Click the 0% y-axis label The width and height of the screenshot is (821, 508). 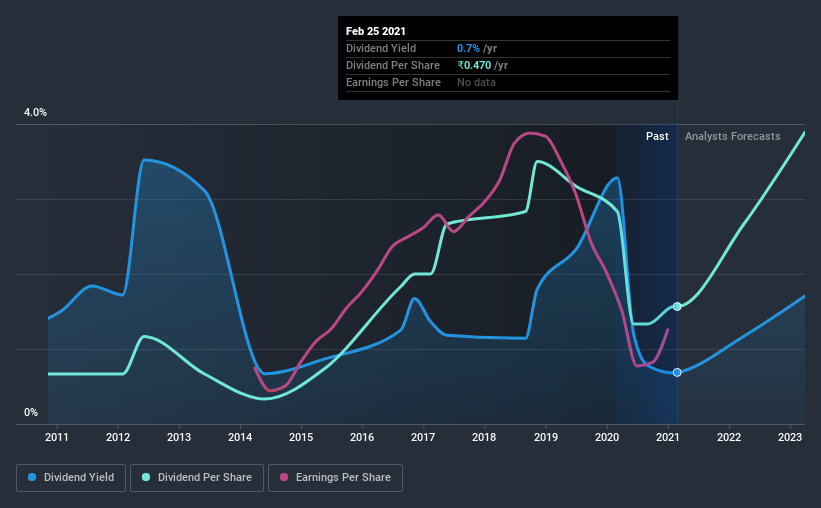click(31, 413)
